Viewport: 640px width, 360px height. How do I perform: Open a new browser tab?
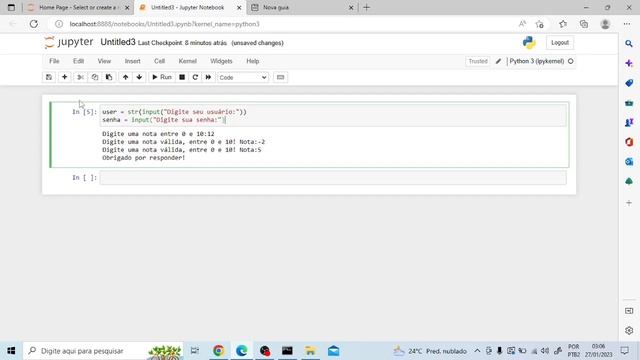click(367, 7)
